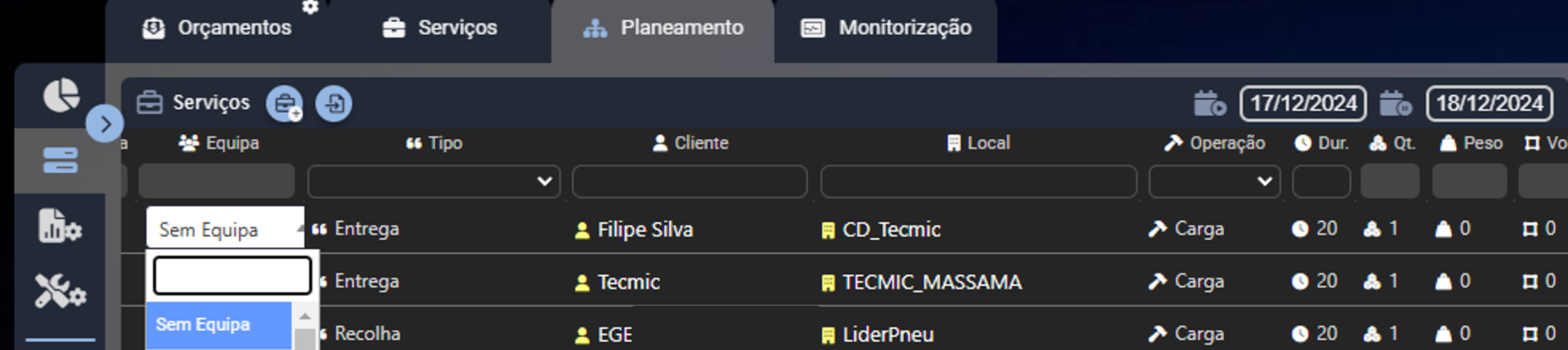Click the 17/12/2024 start date field
The height and width of the screenshot is (350, 1568).
[x=1303, y=103]
